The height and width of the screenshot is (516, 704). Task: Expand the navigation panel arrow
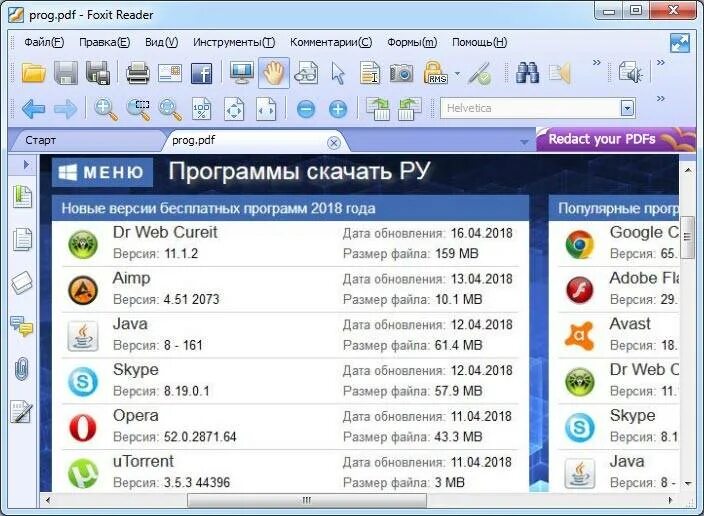click(x=26, y=165)
